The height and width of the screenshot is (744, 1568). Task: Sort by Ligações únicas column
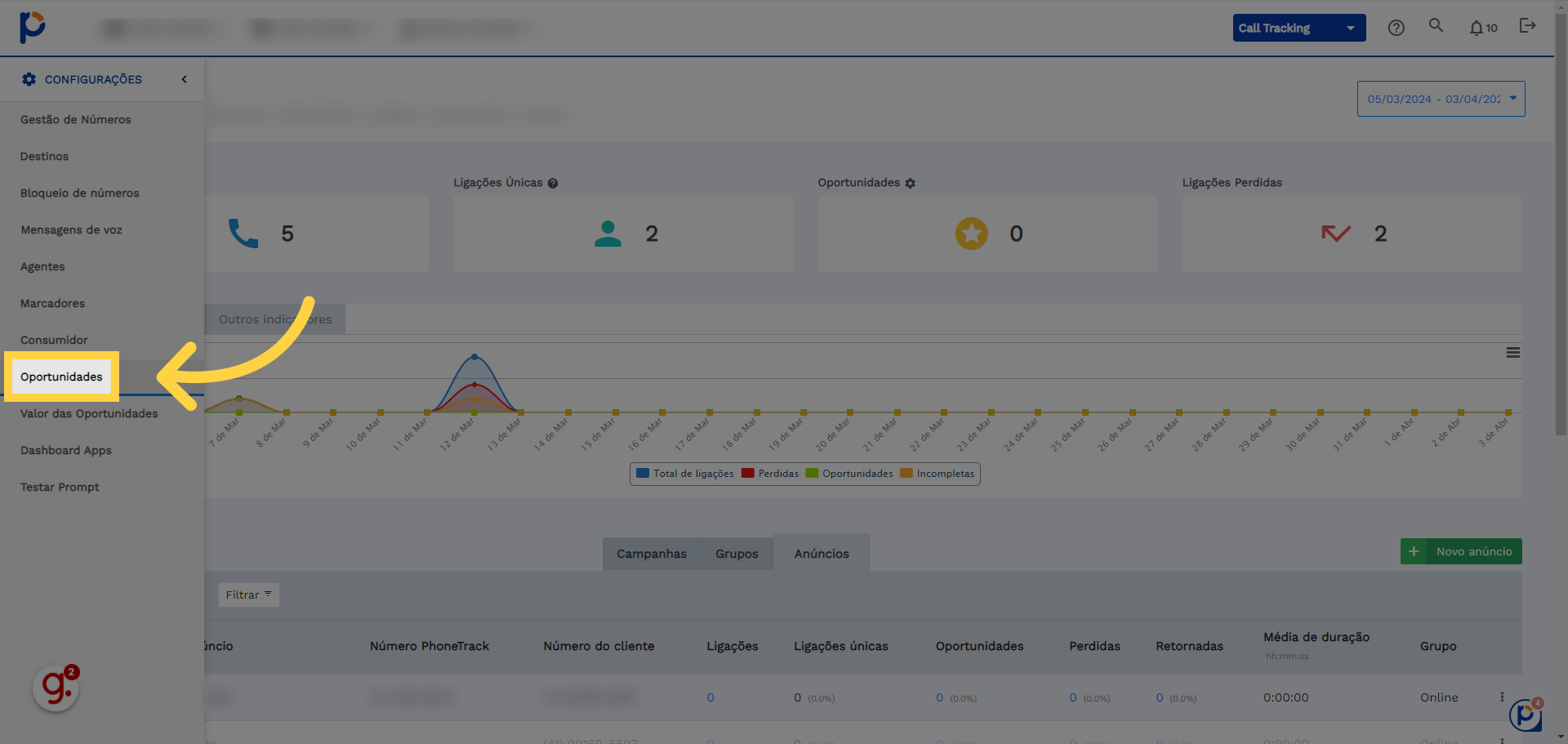tap(841, 646)
